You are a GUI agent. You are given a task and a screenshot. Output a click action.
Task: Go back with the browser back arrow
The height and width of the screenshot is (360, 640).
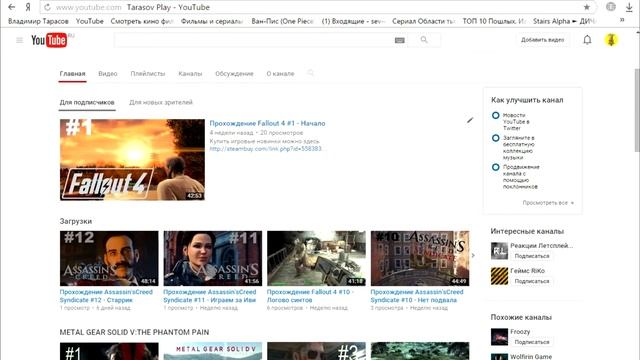pos(11,7)
